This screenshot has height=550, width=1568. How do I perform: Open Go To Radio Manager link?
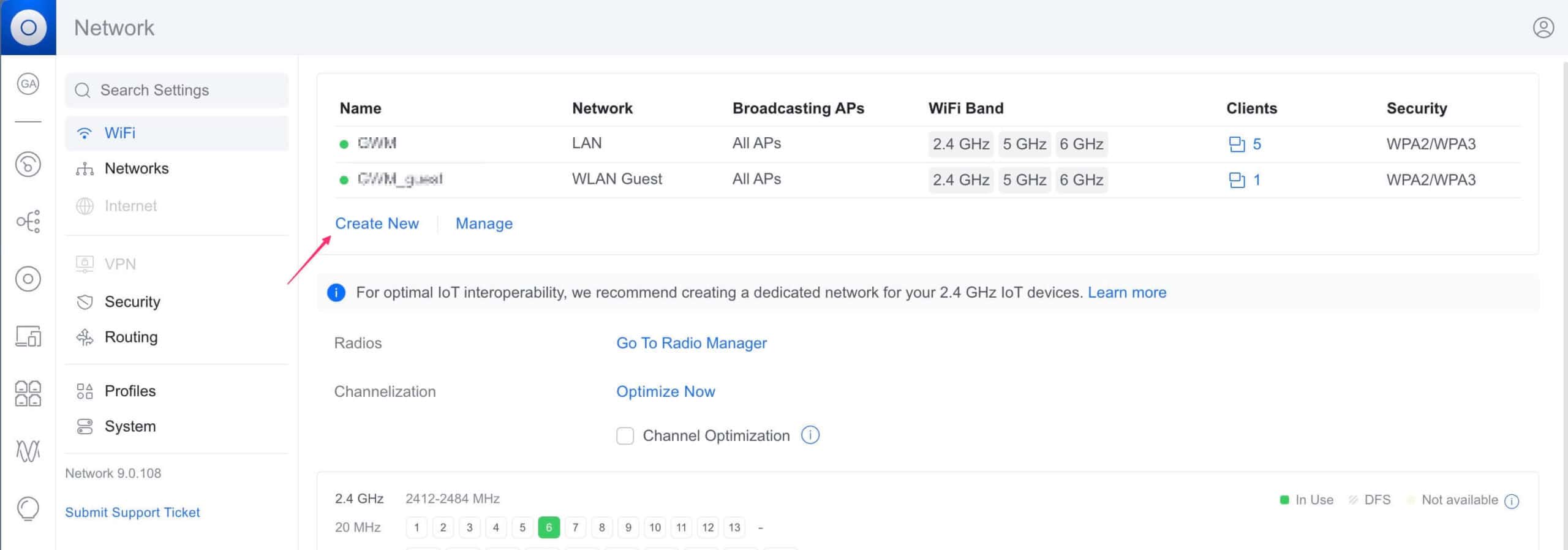pos(692,343)
